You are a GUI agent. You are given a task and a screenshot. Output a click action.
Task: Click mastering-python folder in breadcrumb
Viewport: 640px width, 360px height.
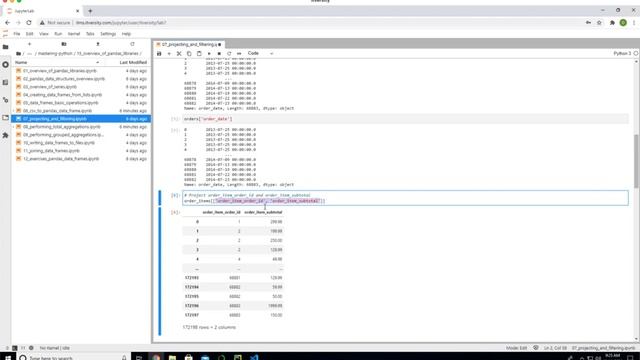click(55, 53)
